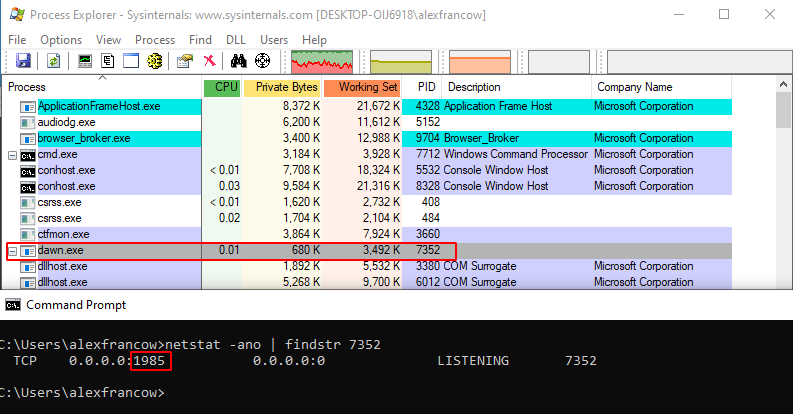Click the binoculars Find Handle icon
793x414 pixels.
238,61
